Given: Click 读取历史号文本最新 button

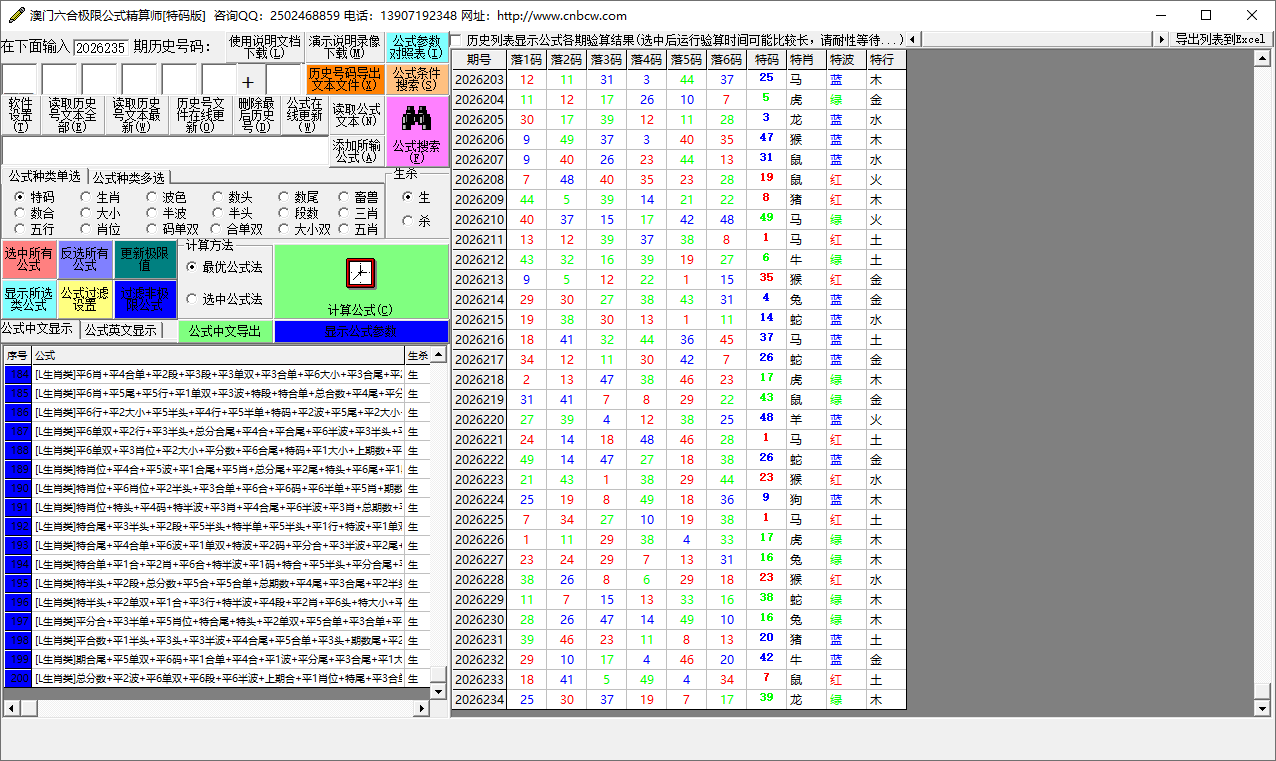Looking at the screenshot, I should point(136,116).
